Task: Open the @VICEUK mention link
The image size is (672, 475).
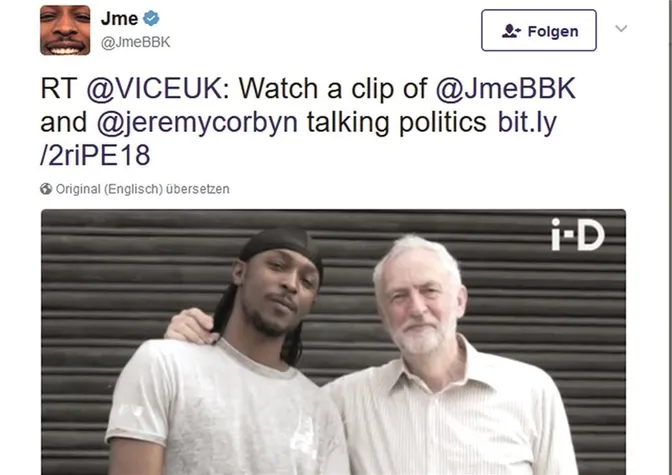Action: tap(155, 89)
